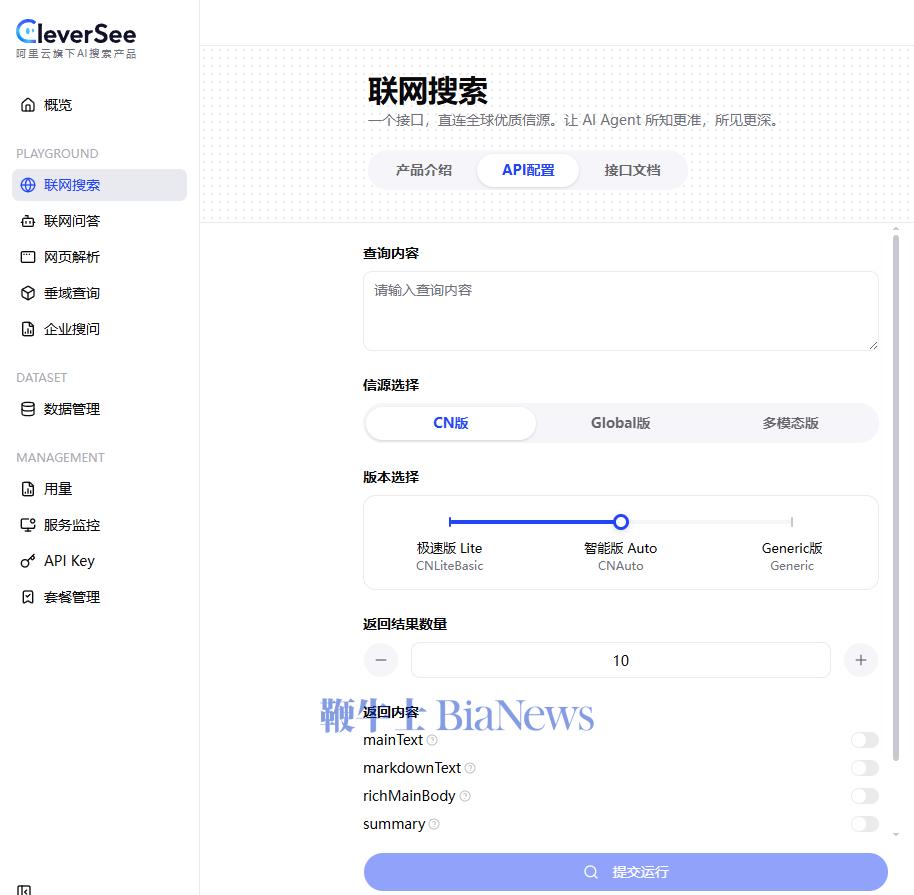Click the robot icon for 联网问答
This screenshot has width=914, height=895.
27,221
